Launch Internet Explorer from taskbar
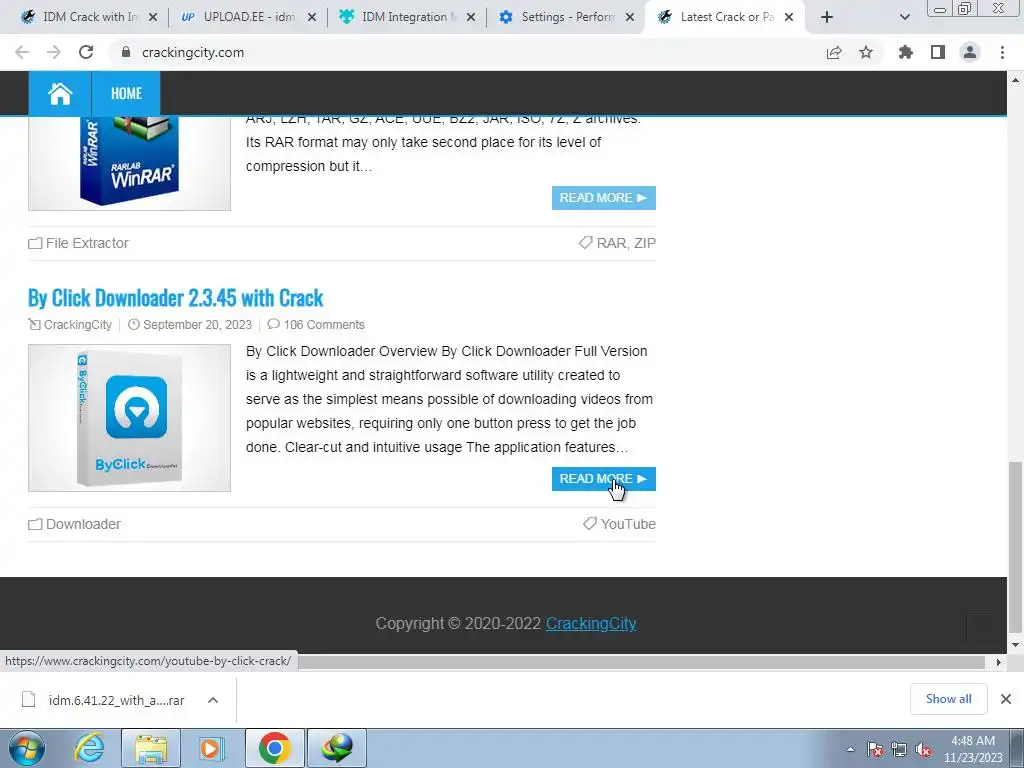The height and width of the screenshot is (768, 1024). click(89, 748)
